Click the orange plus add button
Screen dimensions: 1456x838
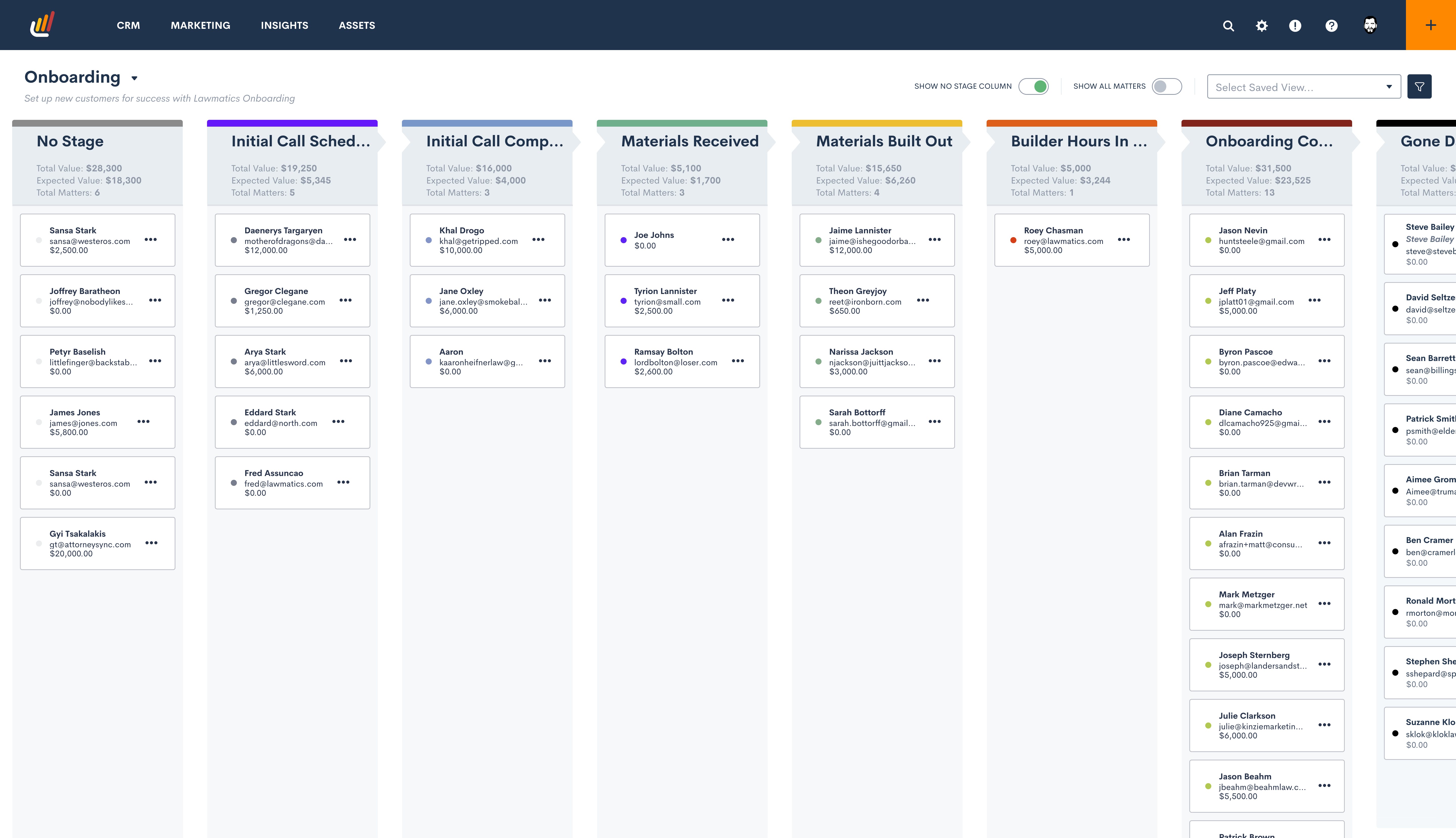[1431, 25]
